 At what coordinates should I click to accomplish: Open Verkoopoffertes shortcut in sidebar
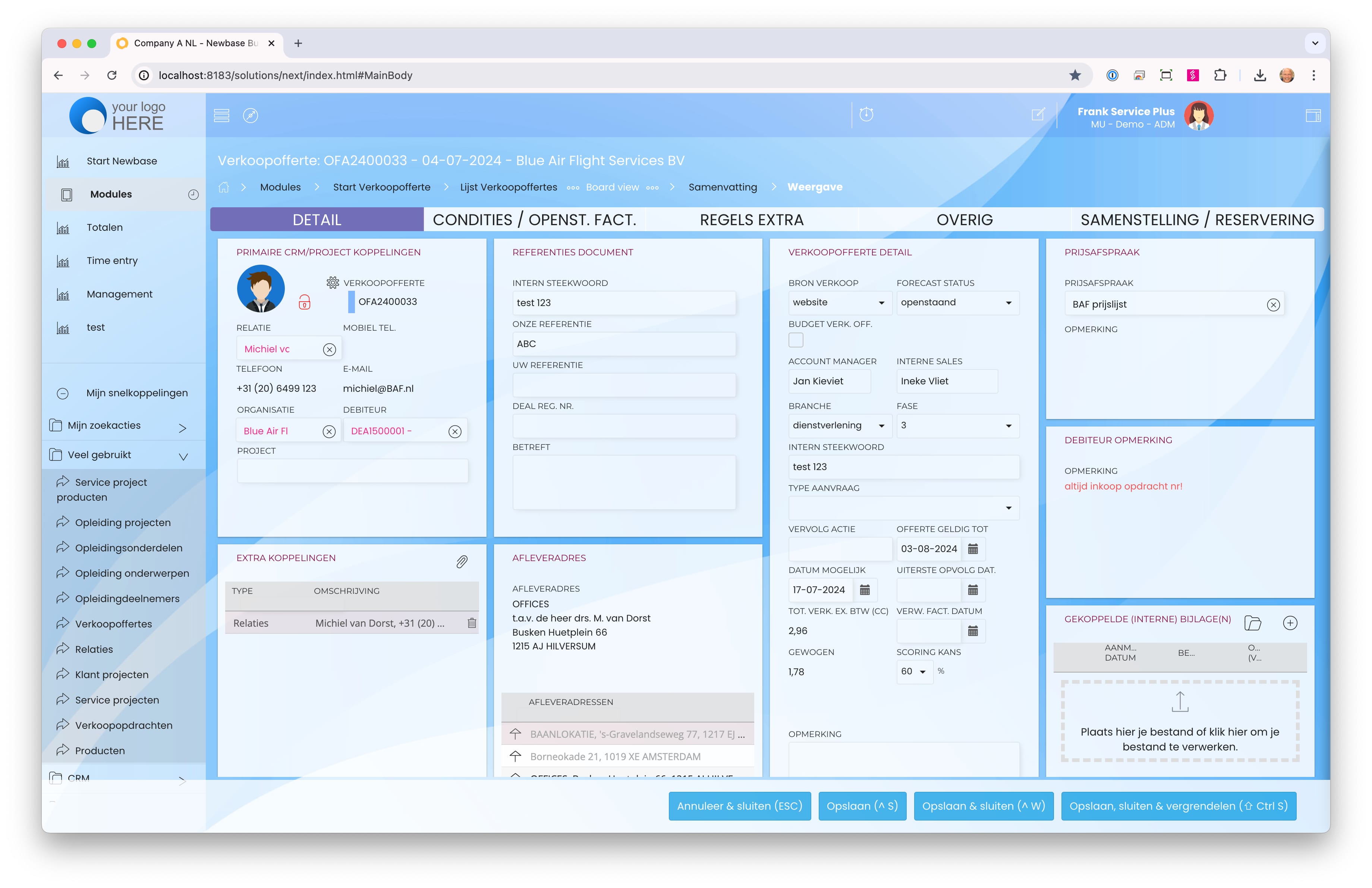[x=114, y=624]
